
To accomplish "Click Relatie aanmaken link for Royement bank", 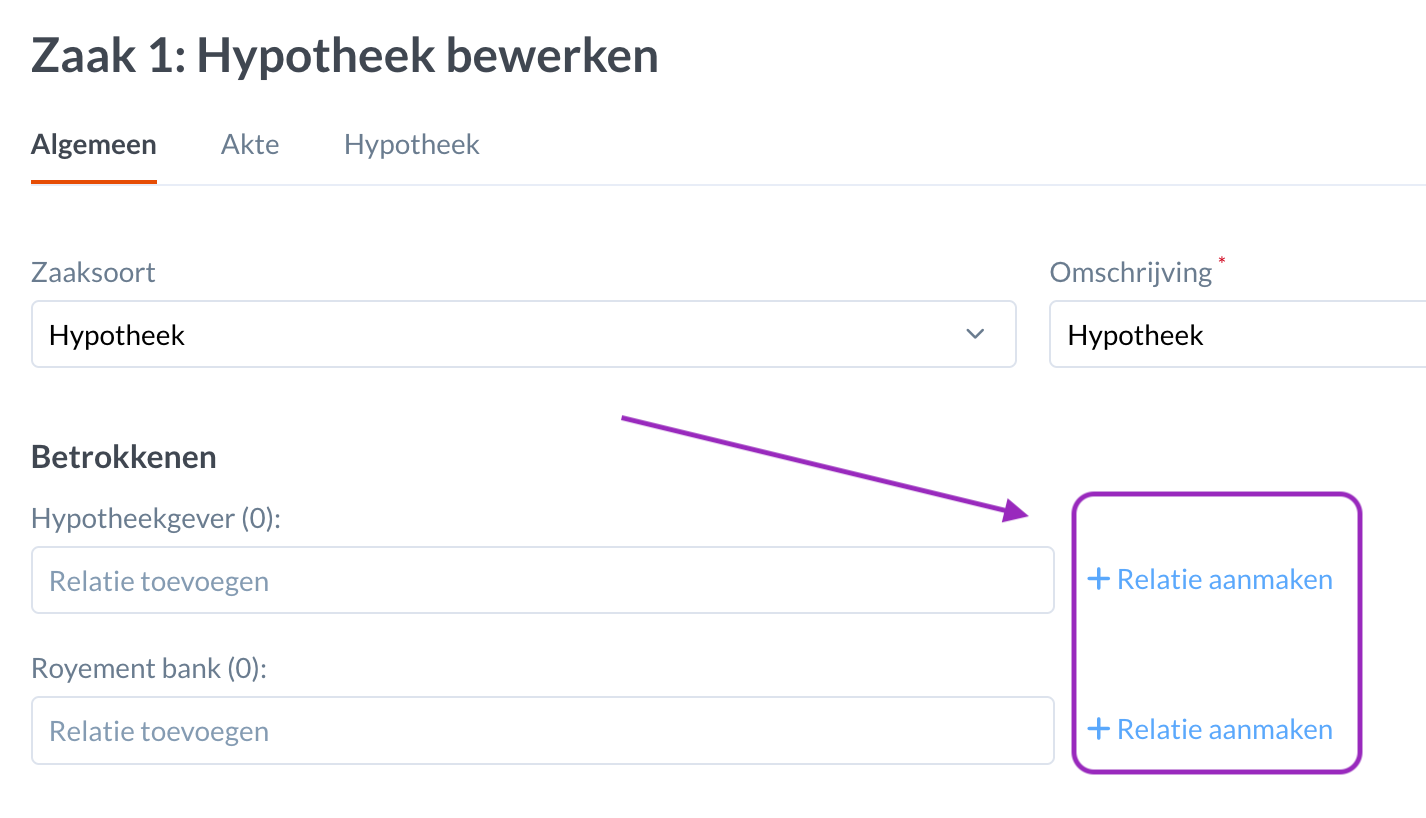I will click(1224, 729).
